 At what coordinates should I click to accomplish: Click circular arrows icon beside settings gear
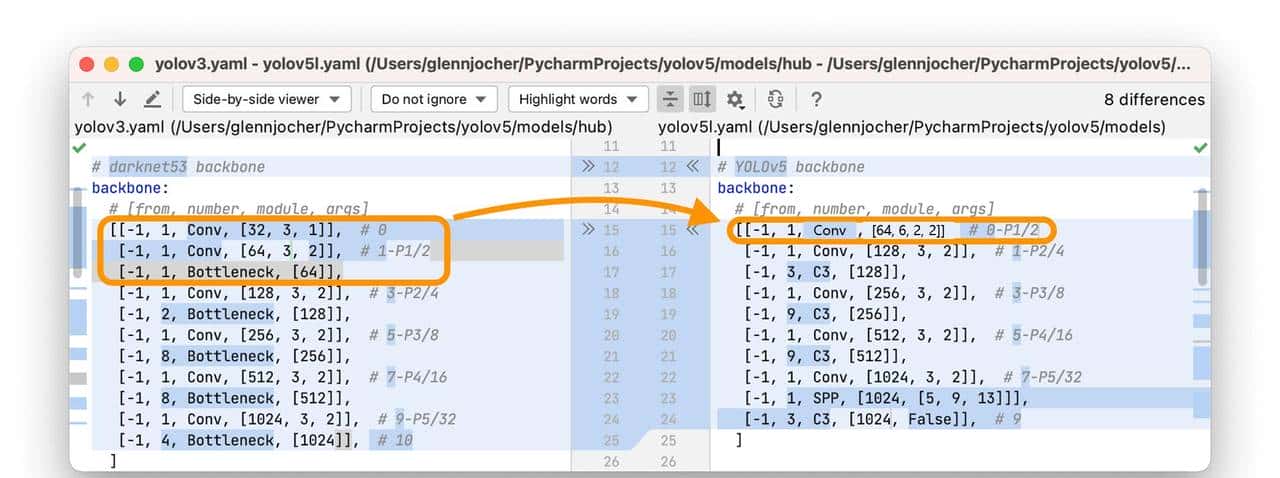point(775,99)
